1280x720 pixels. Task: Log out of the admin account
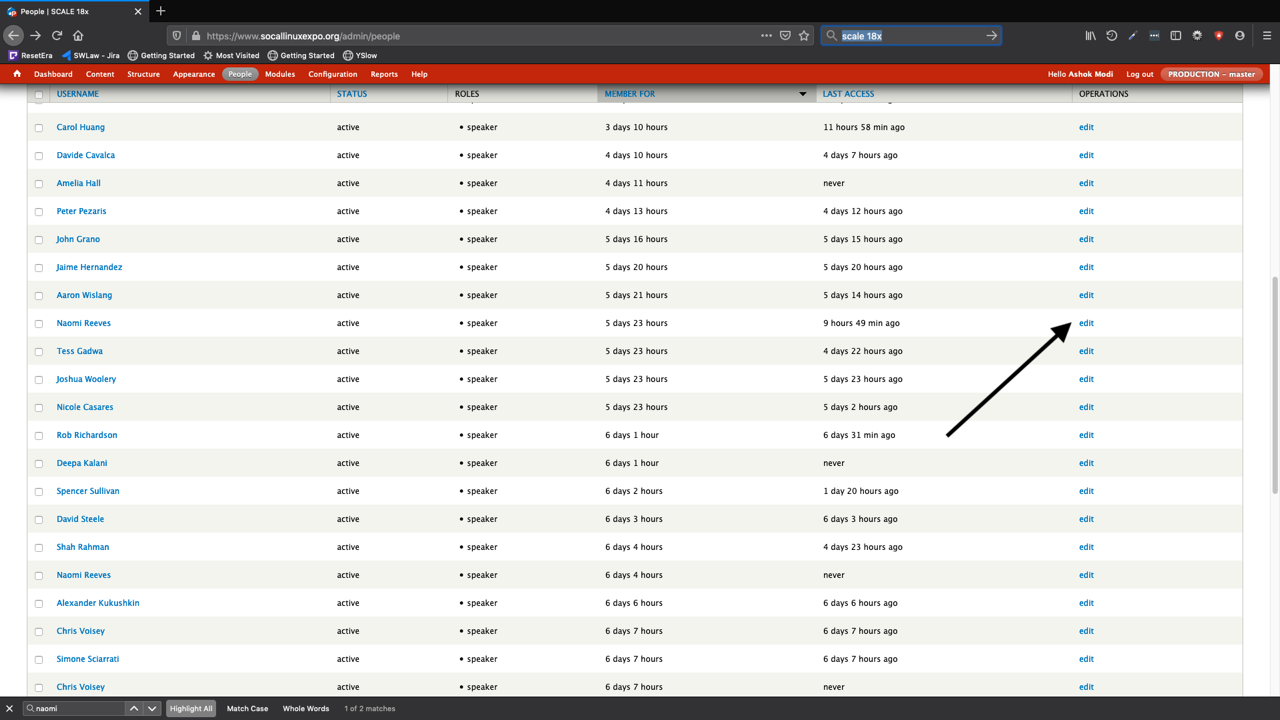point(1140,74)
